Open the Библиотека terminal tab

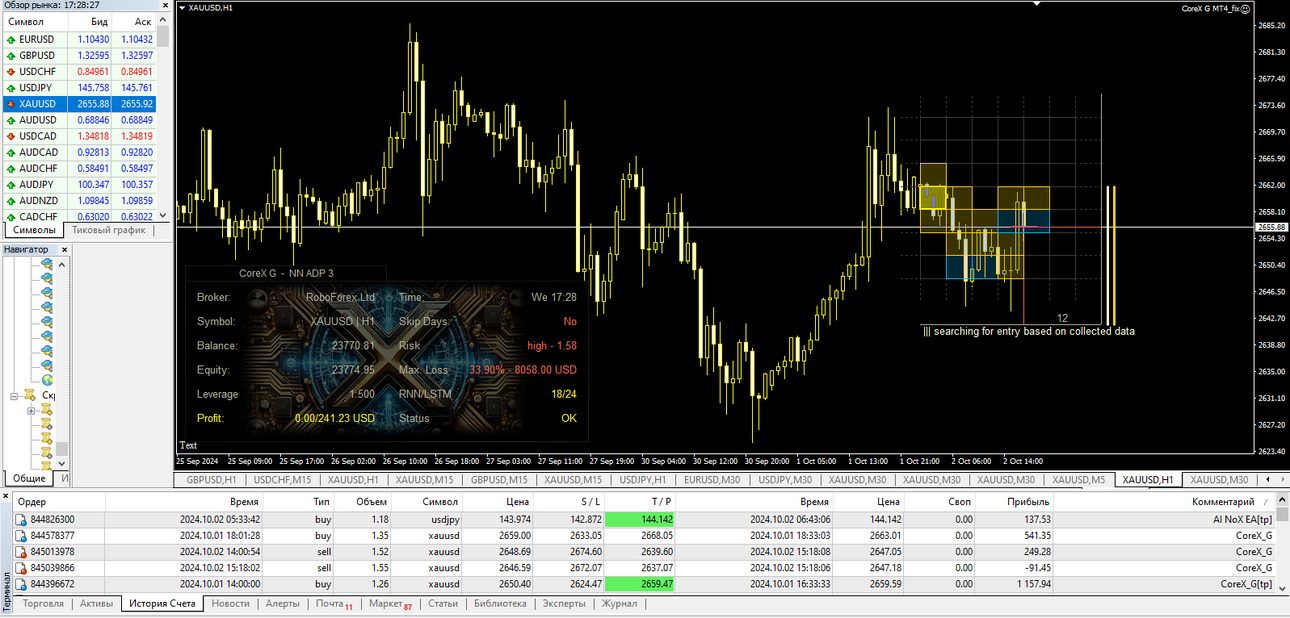tap(500, 604)
